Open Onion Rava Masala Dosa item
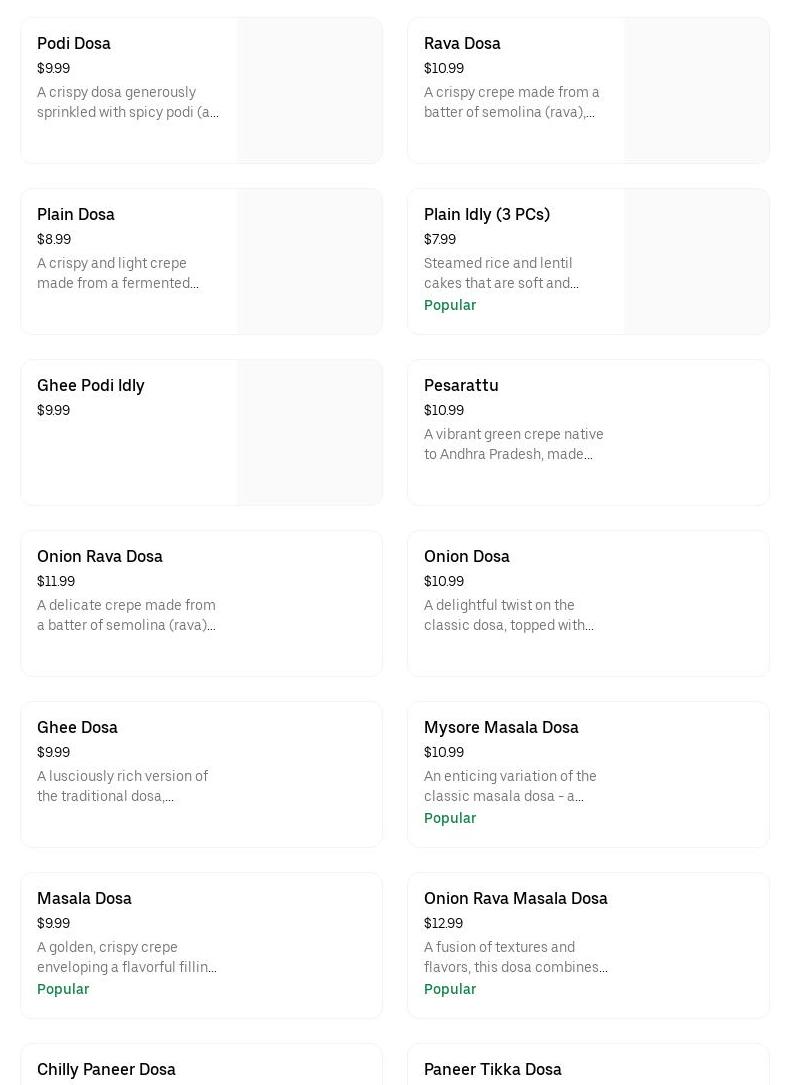This screenshot has width=804, height=1085. [516, 898]
